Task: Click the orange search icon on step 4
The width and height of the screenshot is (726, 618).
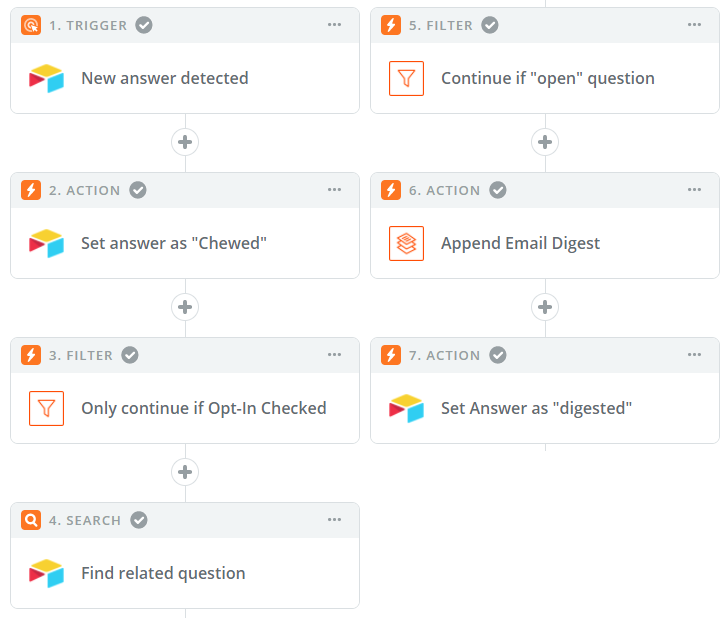Action: (31, 520)
